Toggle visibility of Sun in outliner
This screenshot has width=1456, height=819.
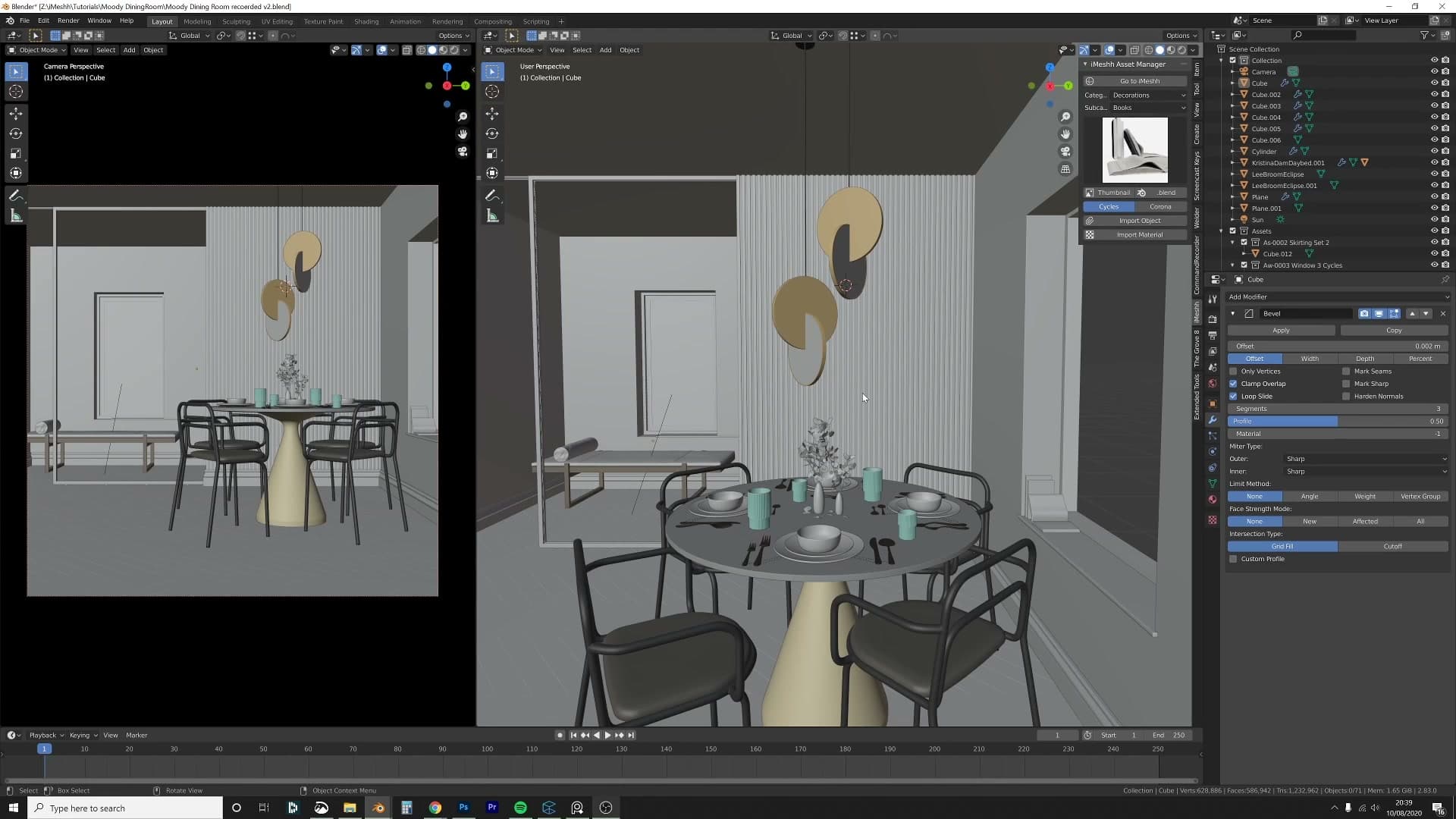(1434, 220)
